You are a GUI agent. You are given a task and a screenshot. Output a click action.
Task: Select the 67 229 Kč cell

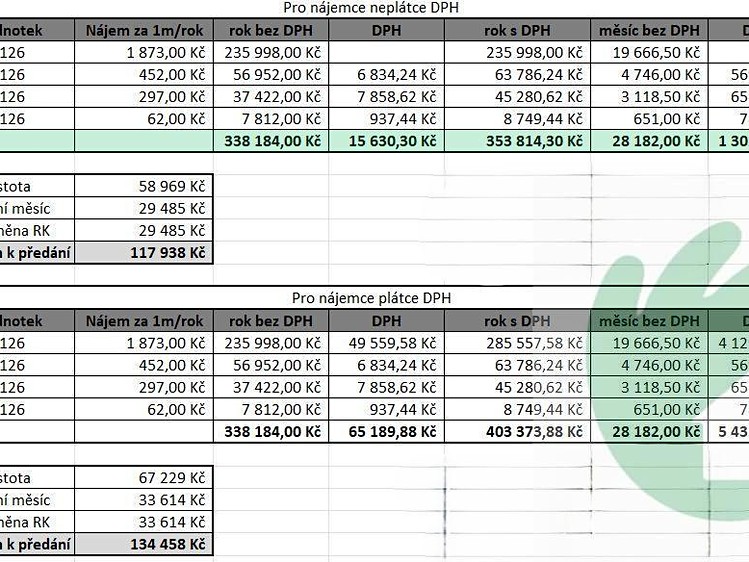tap(144, 477)
